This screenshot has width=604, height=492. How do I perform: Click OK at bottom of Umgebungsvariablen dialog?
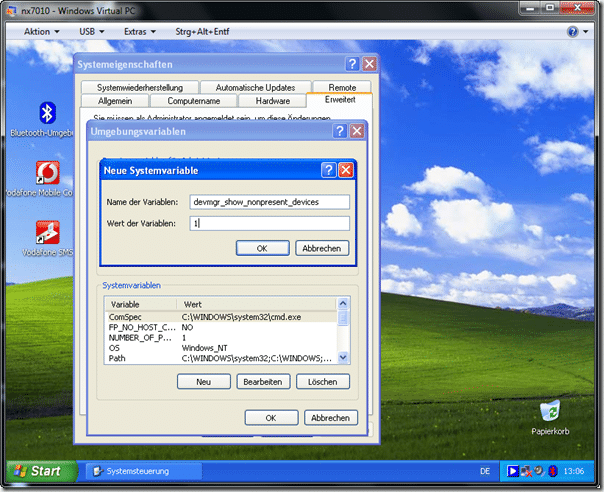pyautogui.click(x=271, y=418)
